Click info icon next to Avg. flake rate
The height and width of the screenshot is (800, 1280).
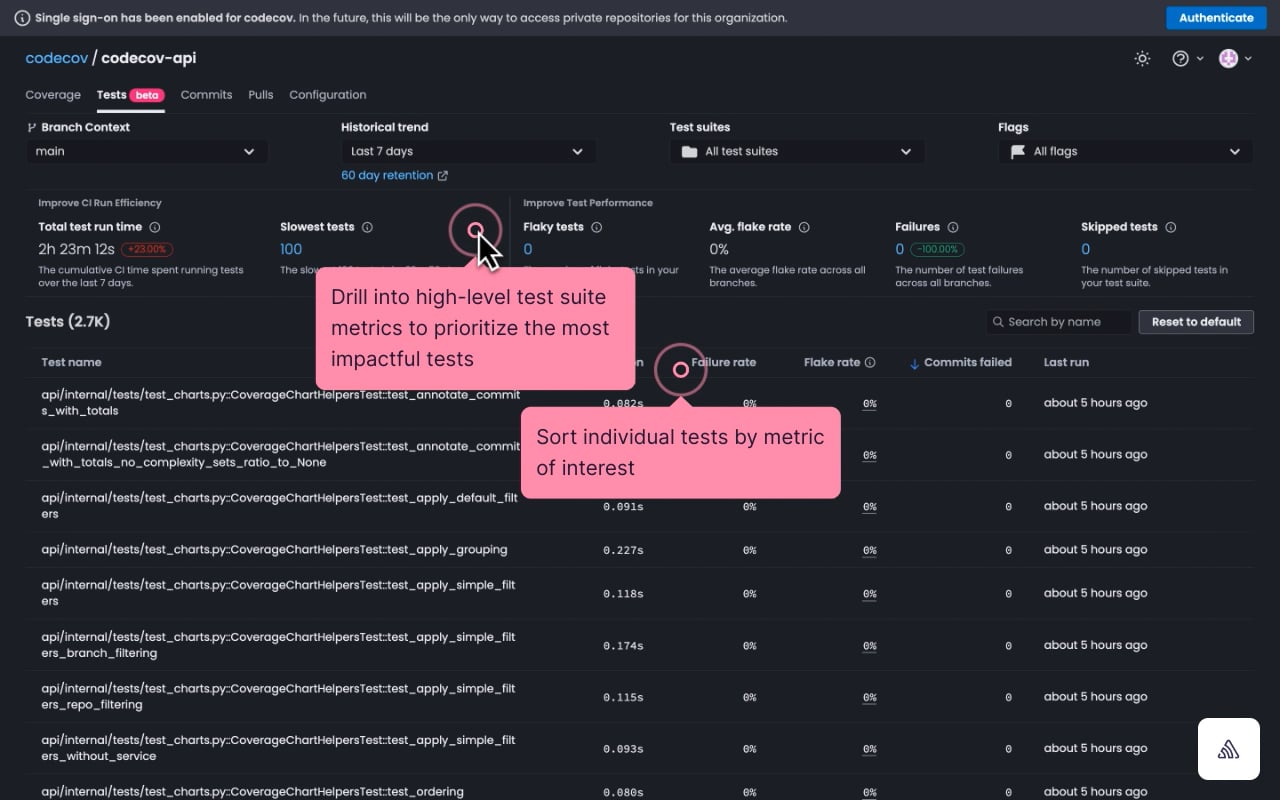[804, 227]
